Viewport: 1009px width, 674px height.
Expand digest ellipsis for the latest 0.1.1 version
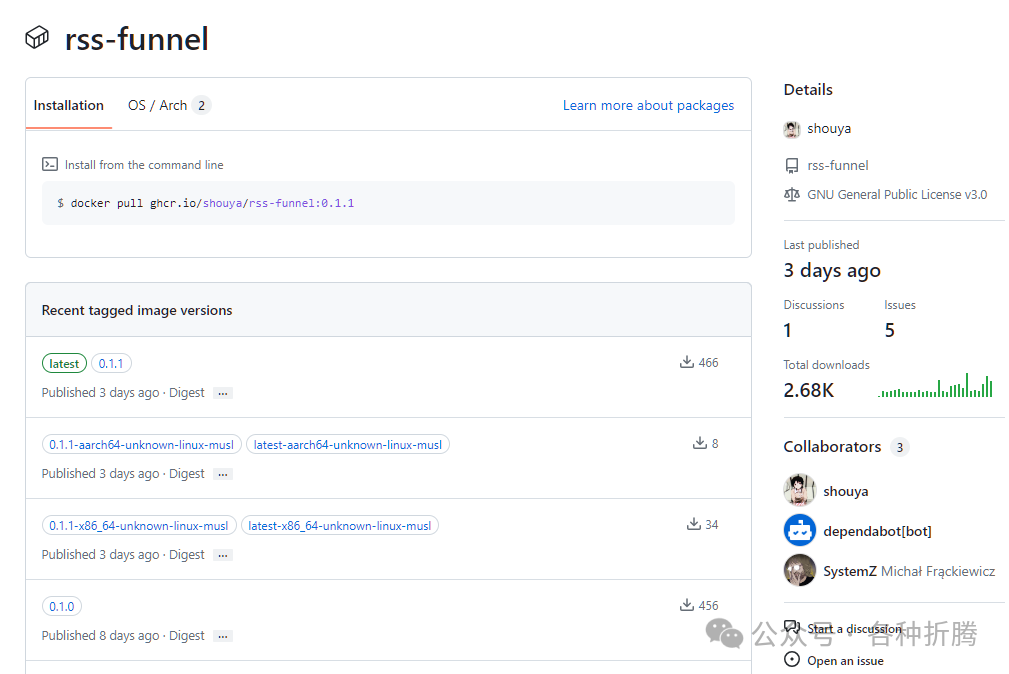pos(223,393)
